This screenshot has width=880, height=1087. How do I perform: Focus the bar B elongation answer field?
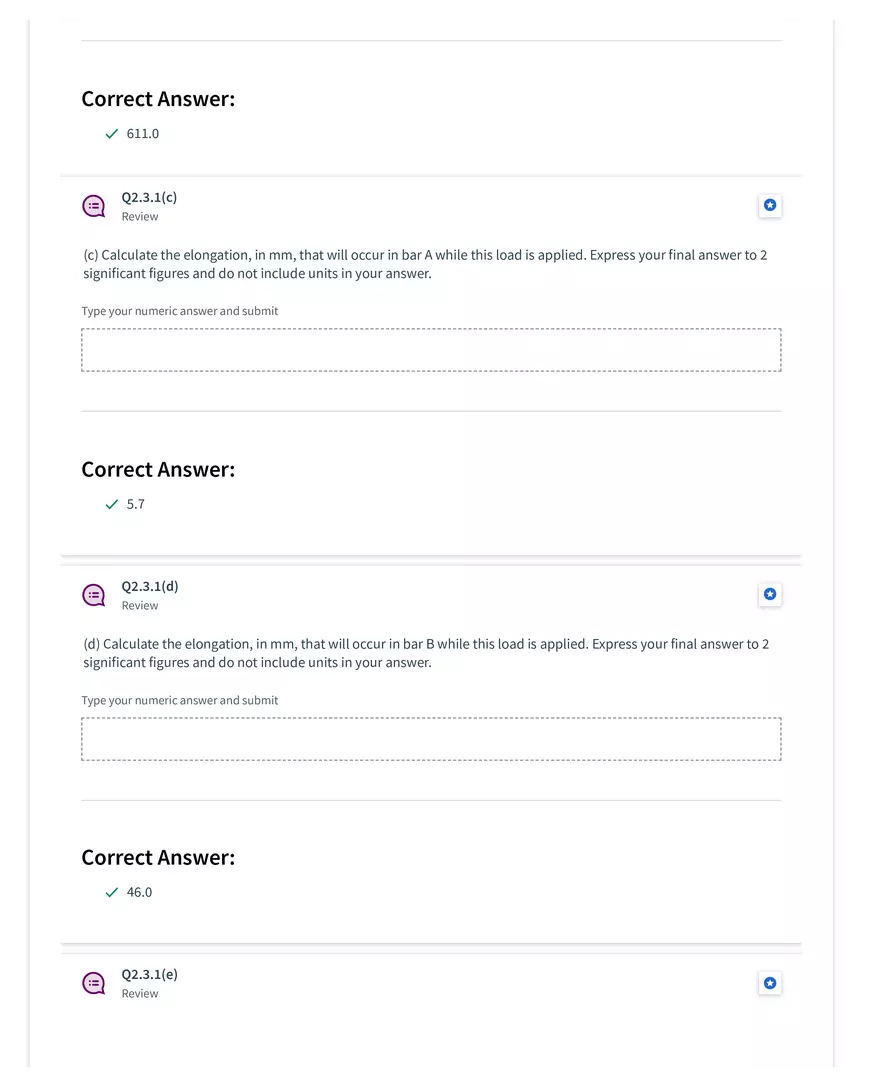click(x=431, y=739)
